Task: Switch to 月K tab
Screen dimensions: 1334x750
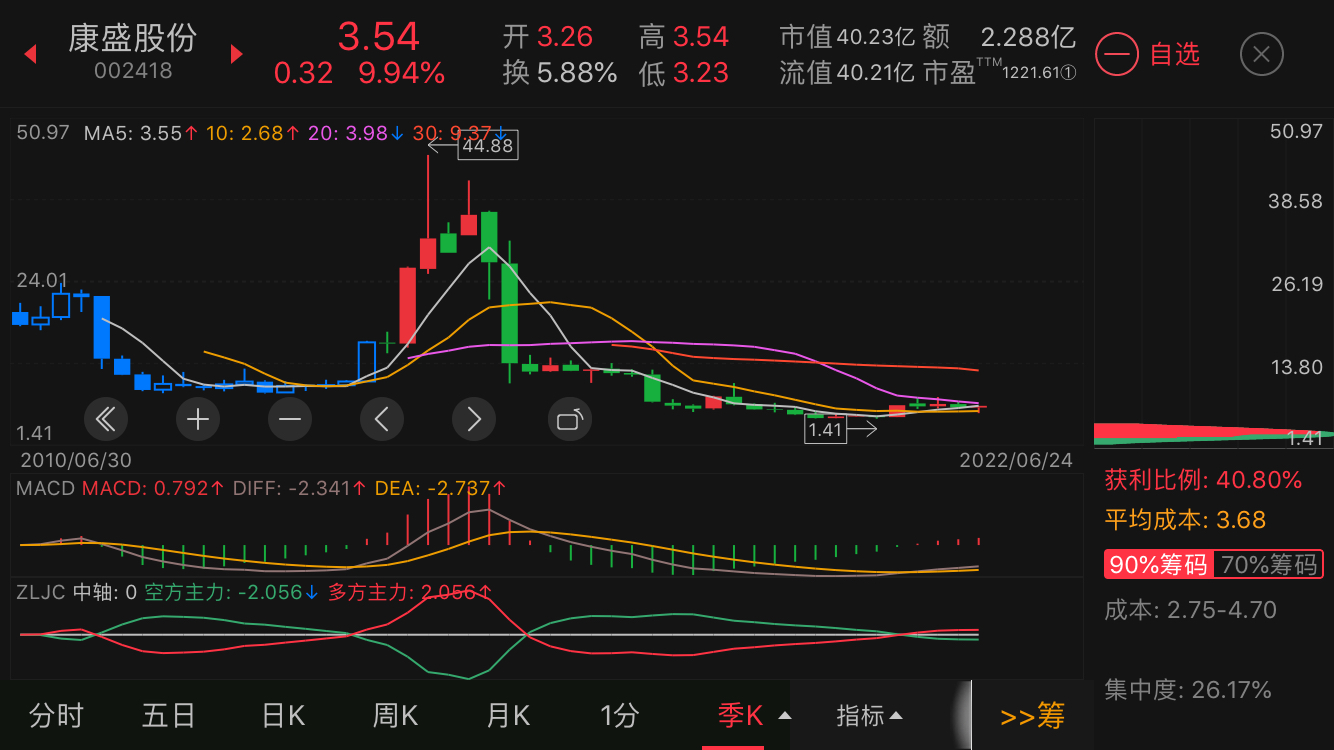Action: pyautogui.click(x=508, y=715)
